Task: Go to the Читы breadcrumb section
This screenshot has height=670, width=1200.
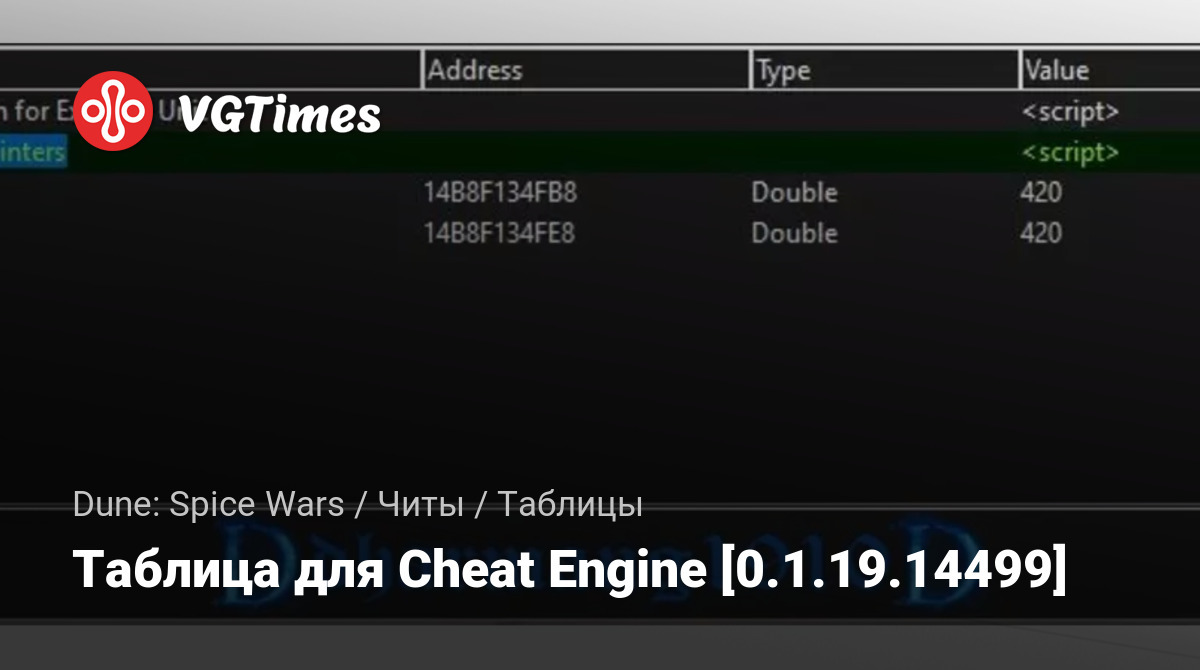Action: (x=420, y=505)
